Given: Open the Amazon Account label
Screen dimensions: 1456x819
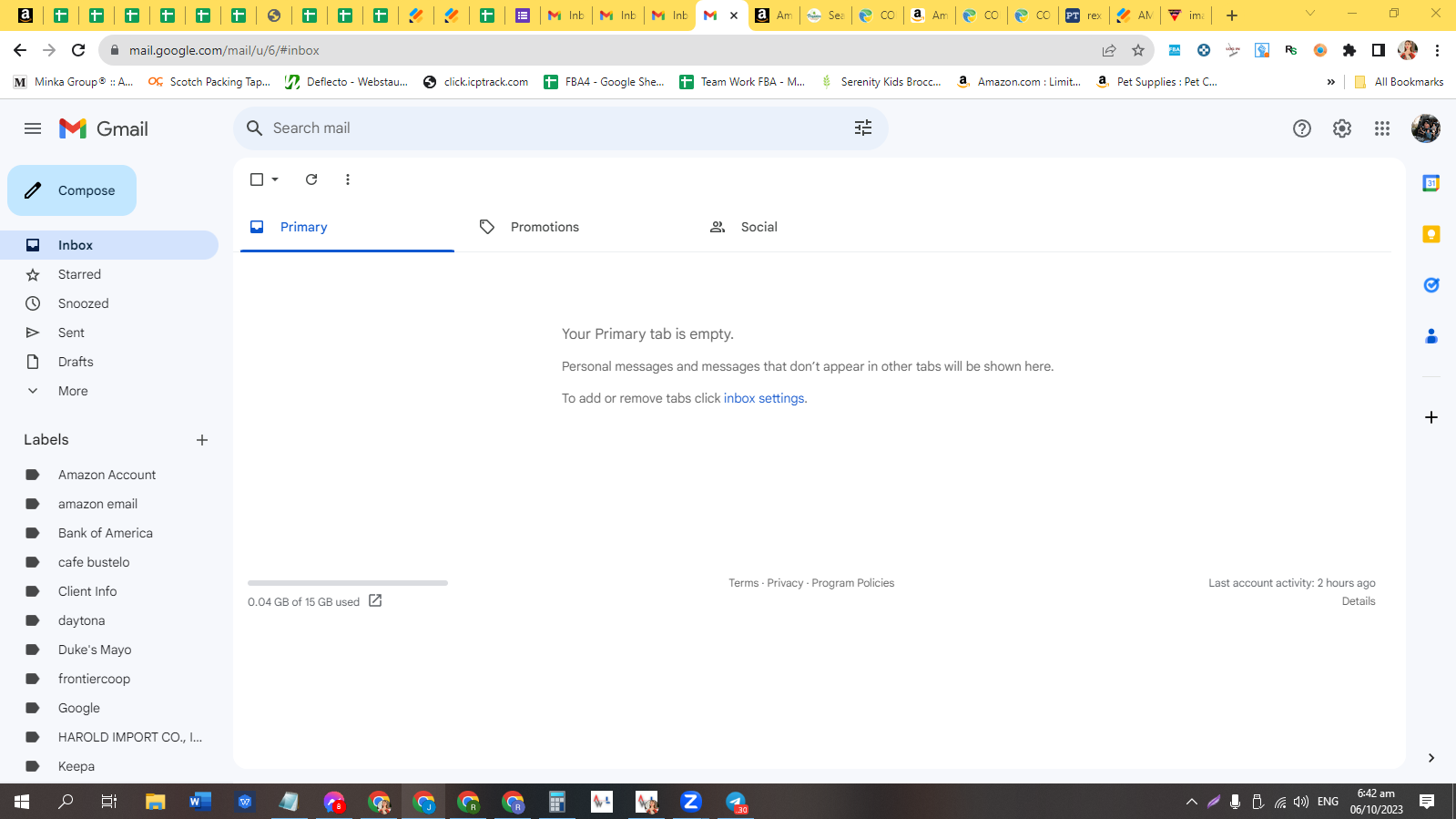Looking at the screenshot, I should tap(109, 475).
